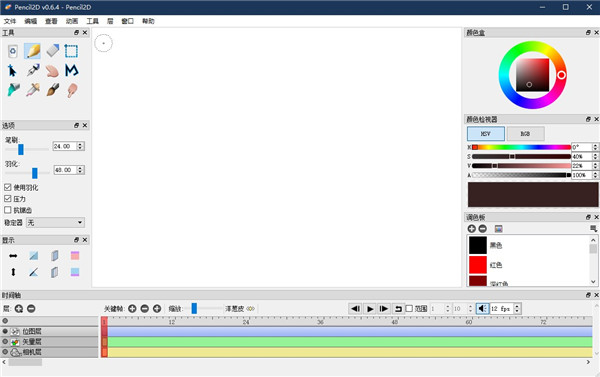Select the Brush tool
This screenshot has height=377, width=600.
pyautogui.click(x=53, y=90)
